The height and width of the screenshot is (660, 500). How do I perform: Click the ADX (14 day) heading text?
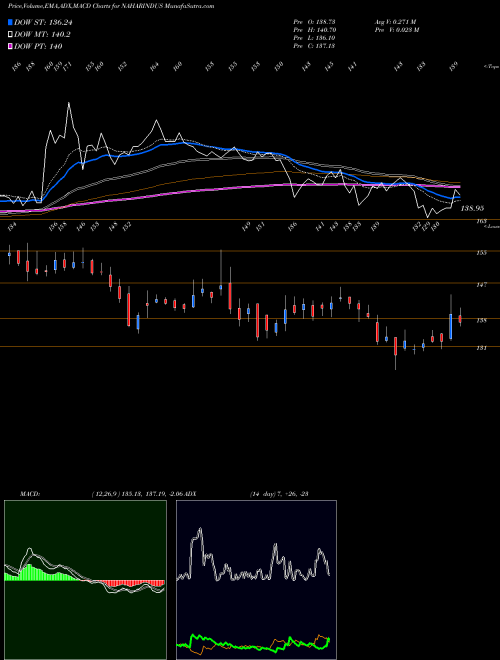click(247, 494)
